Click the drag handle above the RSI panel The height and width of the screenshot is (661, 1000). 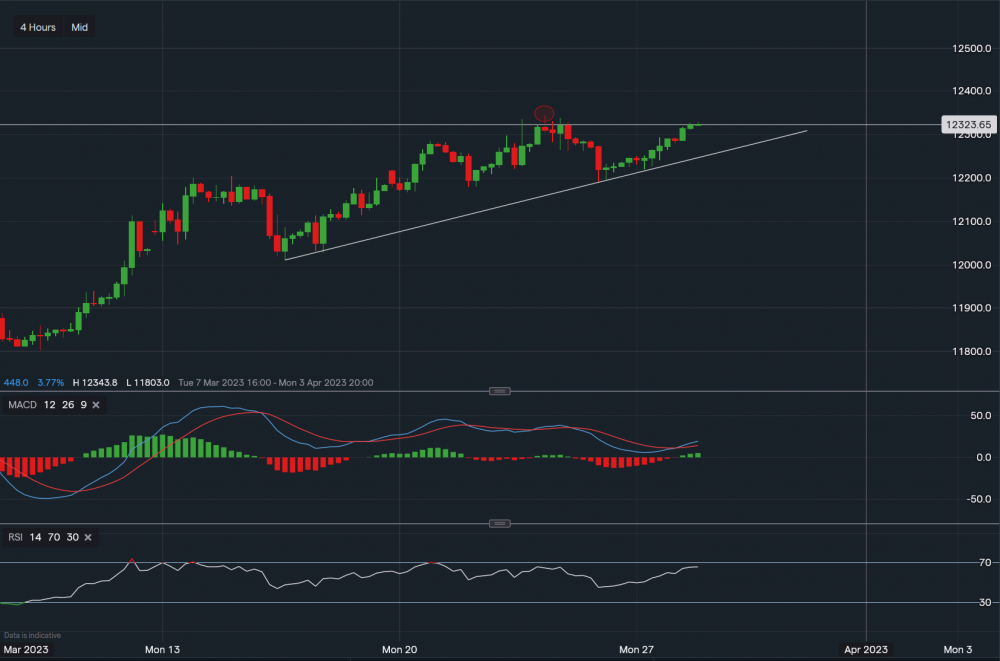point(500,522)
